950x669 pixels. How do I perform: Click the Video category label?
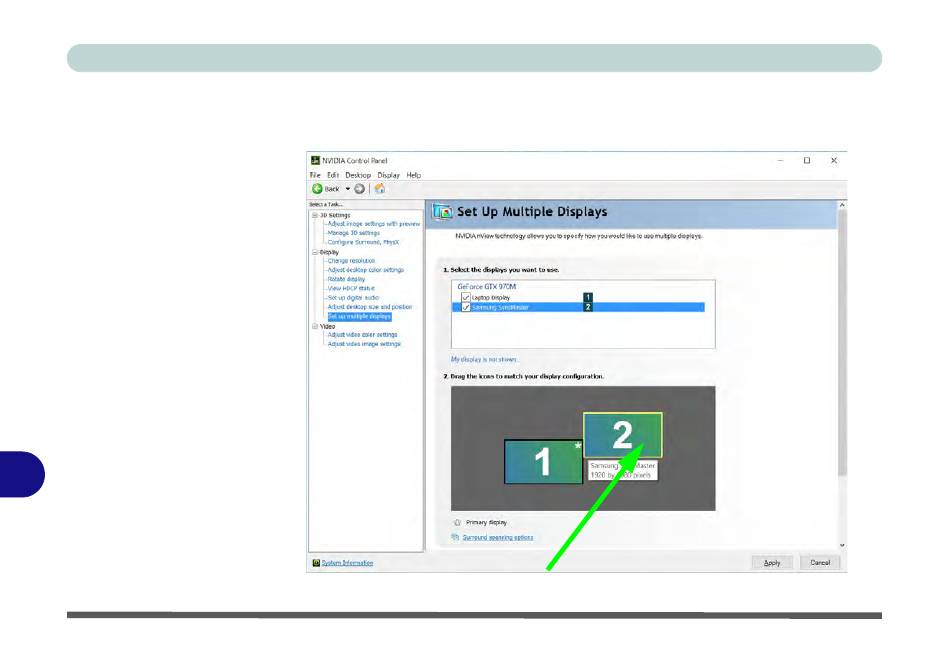[x=327, y=327]
